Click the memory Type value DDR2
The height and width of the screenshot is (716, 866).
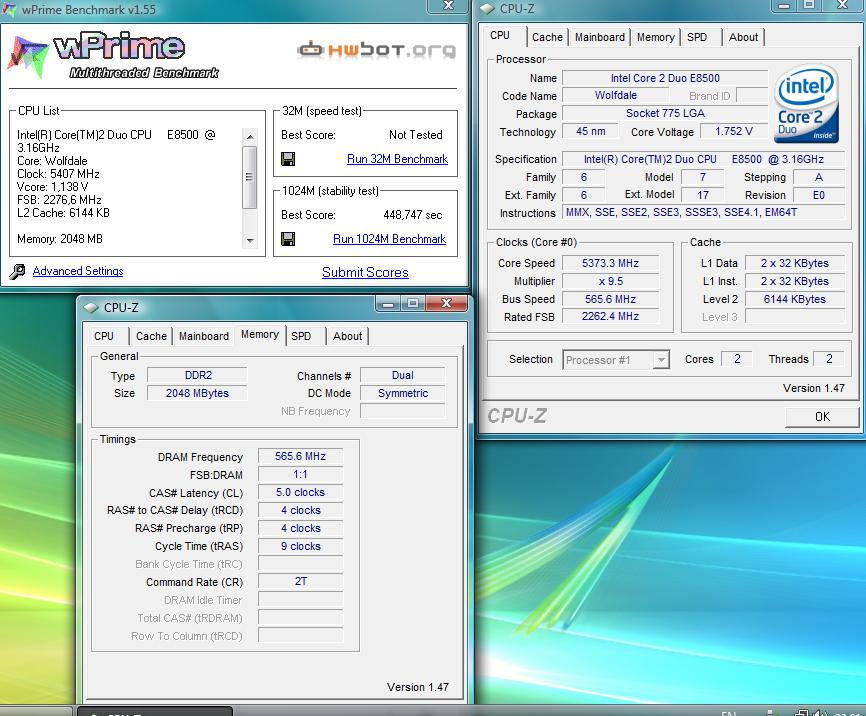click(197, 375)
